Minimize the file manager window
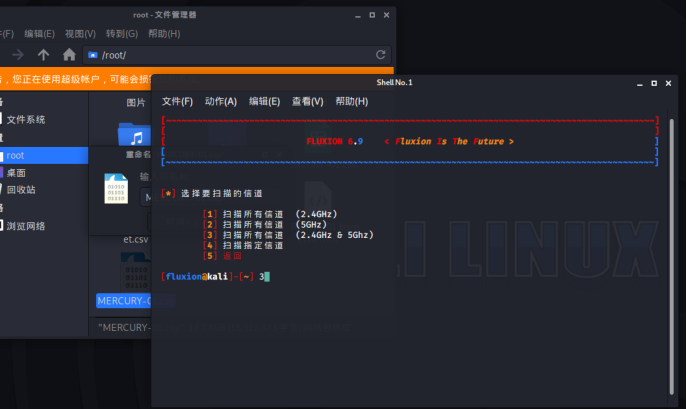Screen dimensions: 687x409 (358, 15)
